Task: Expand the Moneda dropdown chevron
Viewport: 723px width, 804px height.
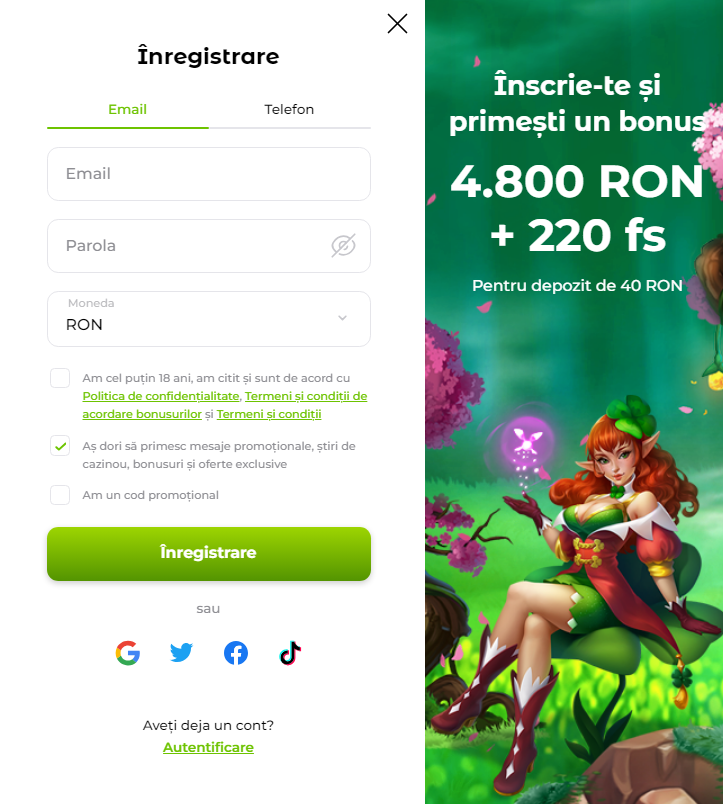Action: 343,318
